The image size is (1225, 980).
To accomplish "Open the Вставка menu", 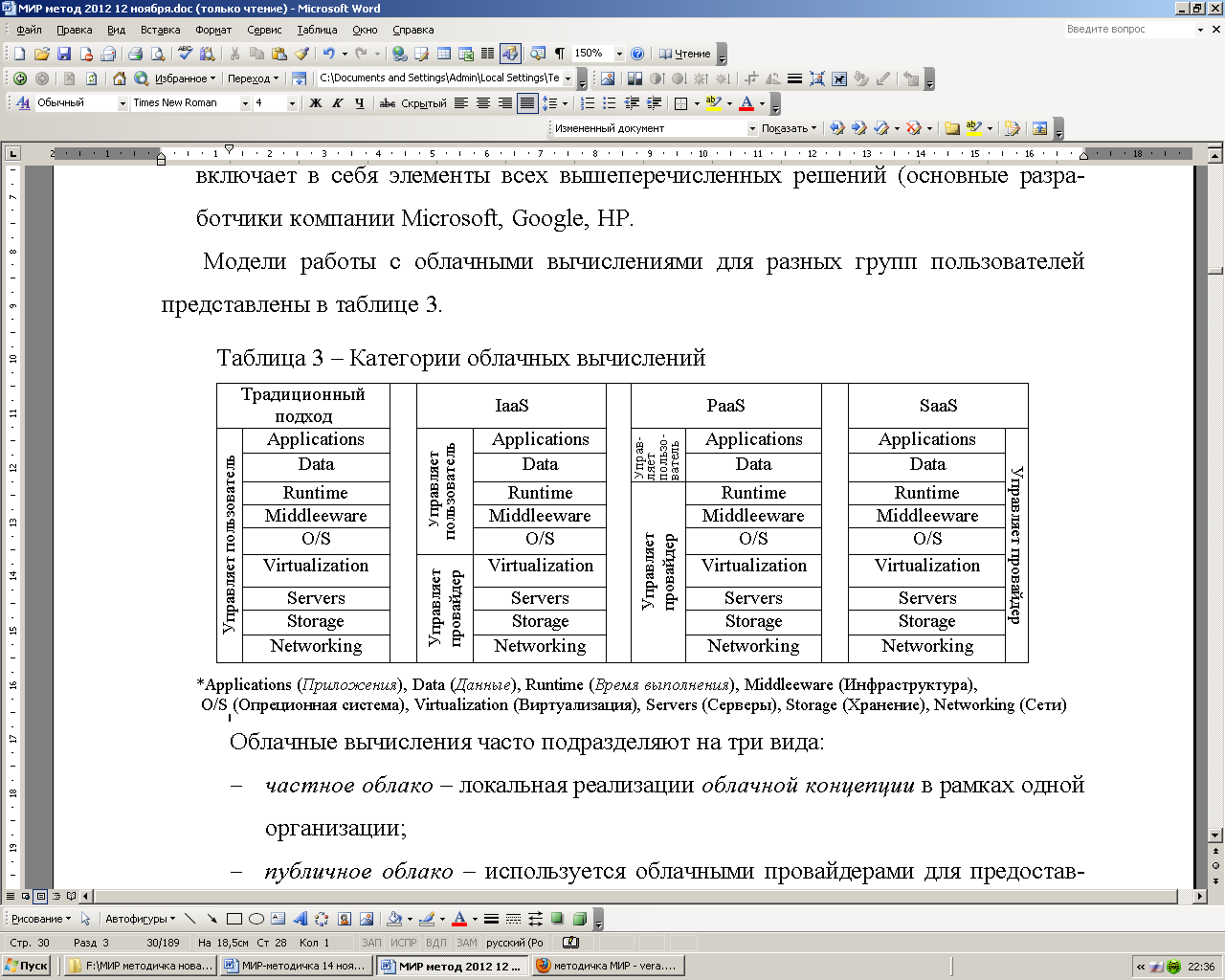I will pos(160,30).
